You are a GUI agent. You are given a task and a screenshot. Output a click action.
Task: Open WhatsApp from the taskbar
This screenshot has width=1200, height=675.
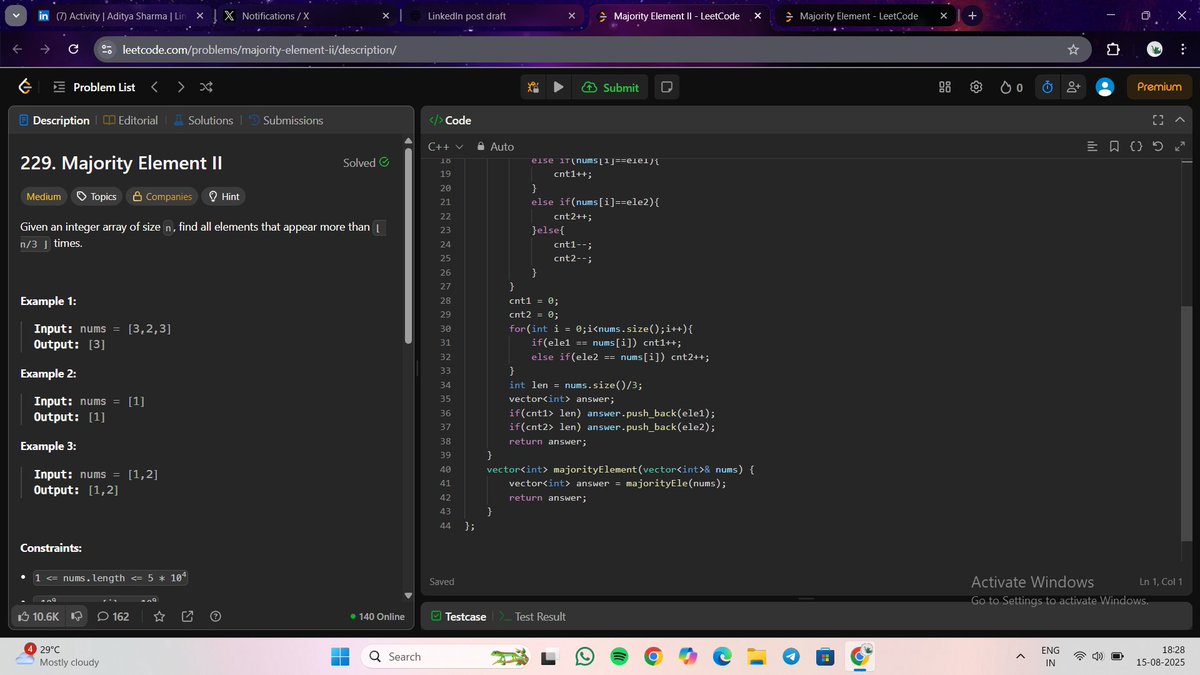(x=585, y=656)
